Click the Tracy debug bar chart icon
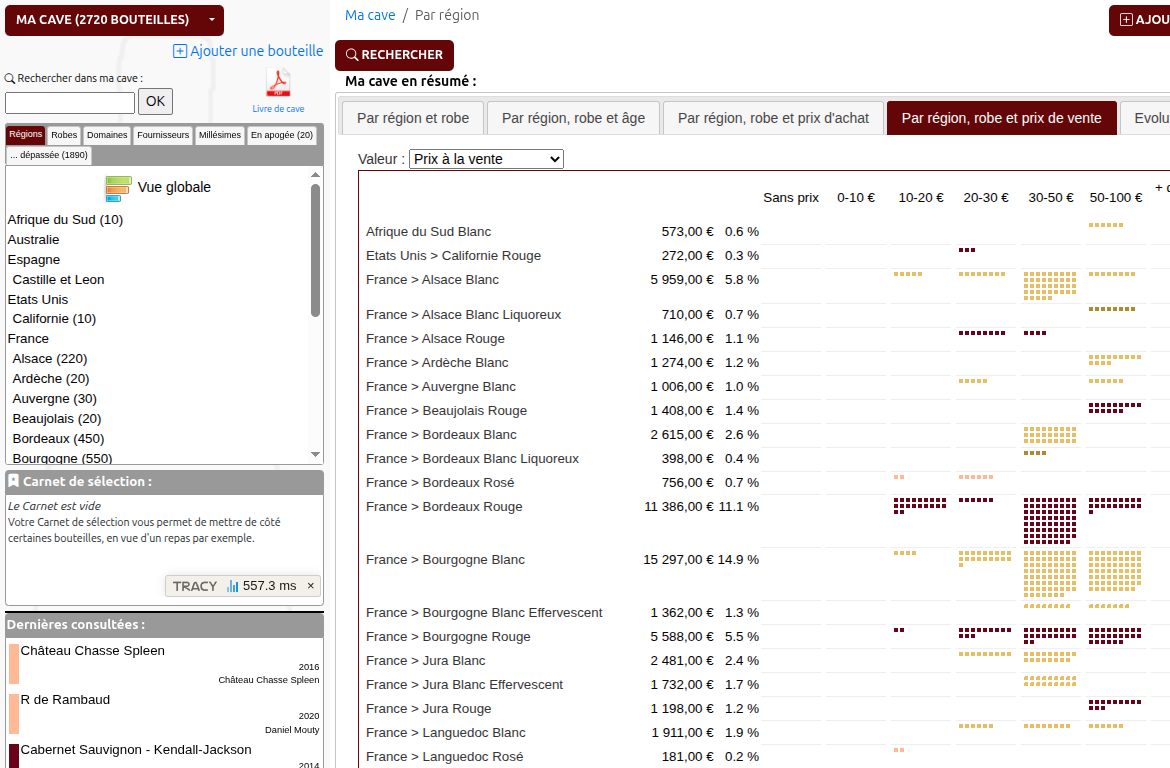This screenshot has height=768, width=1170. click(x=232, y=586)
